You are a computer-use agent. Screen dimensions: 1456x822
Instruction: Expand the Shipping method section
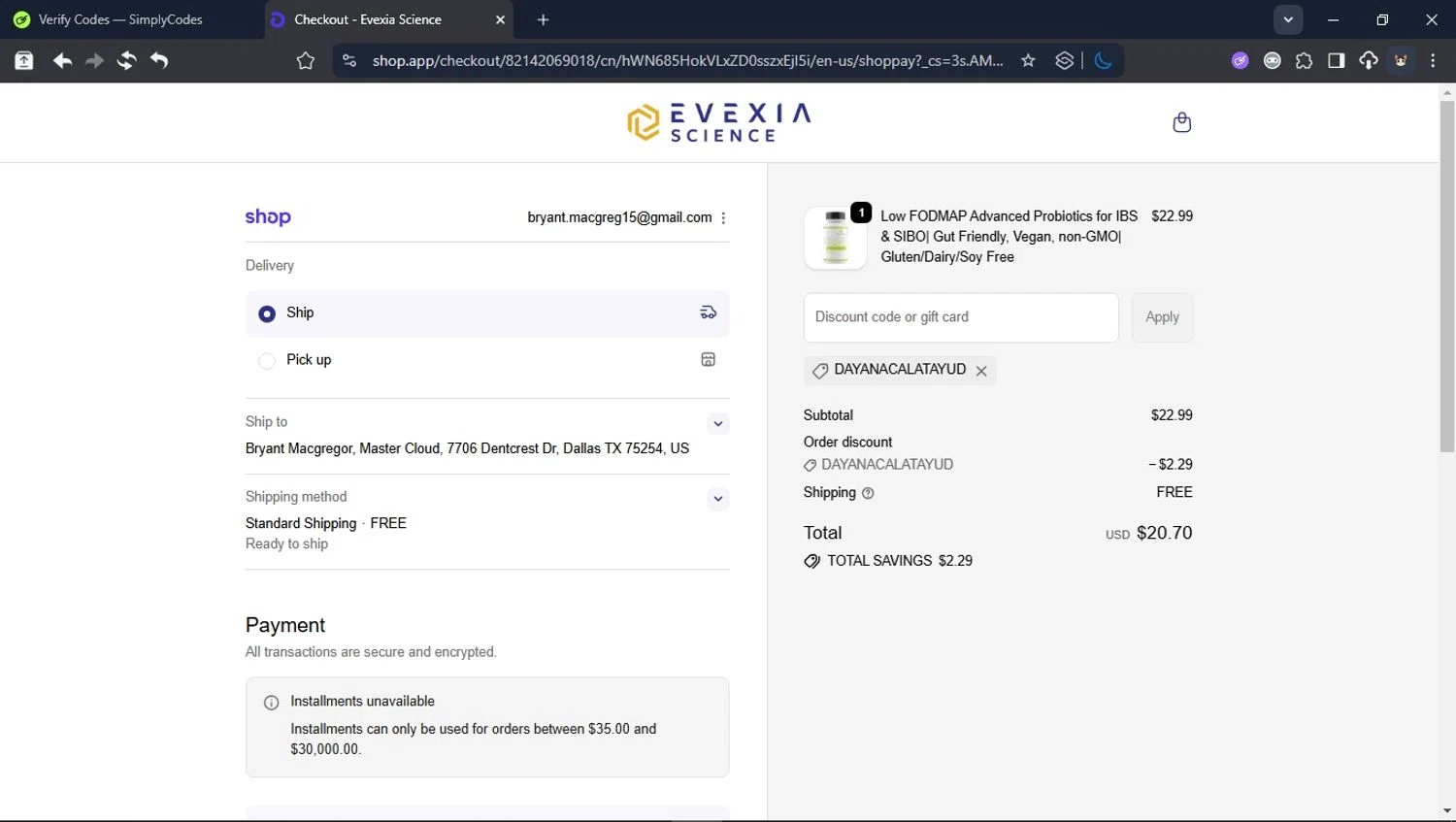tap(718, 499)
